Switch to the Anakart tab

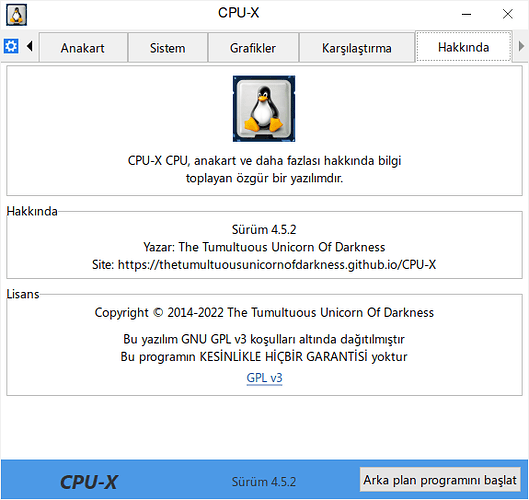(83, 48)
